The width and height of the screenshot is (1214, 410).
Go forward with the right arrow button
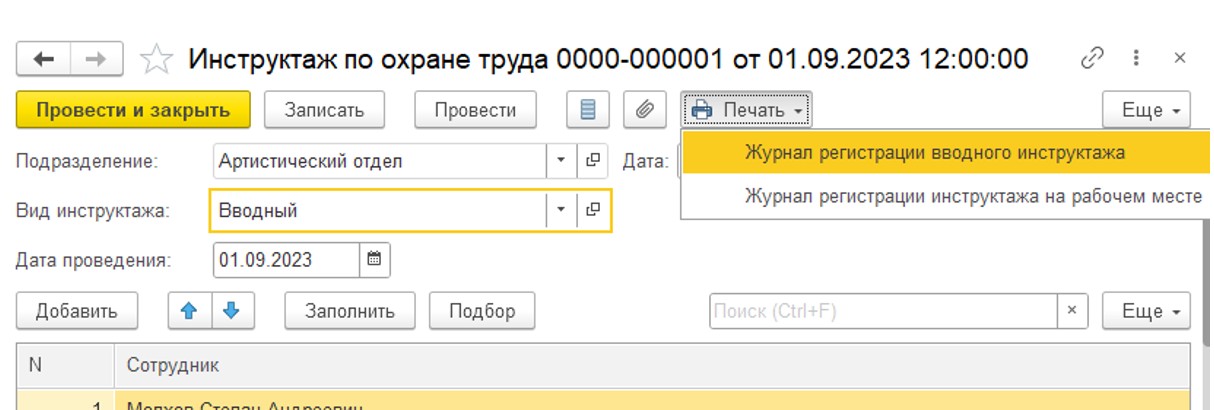pos(97,59)
